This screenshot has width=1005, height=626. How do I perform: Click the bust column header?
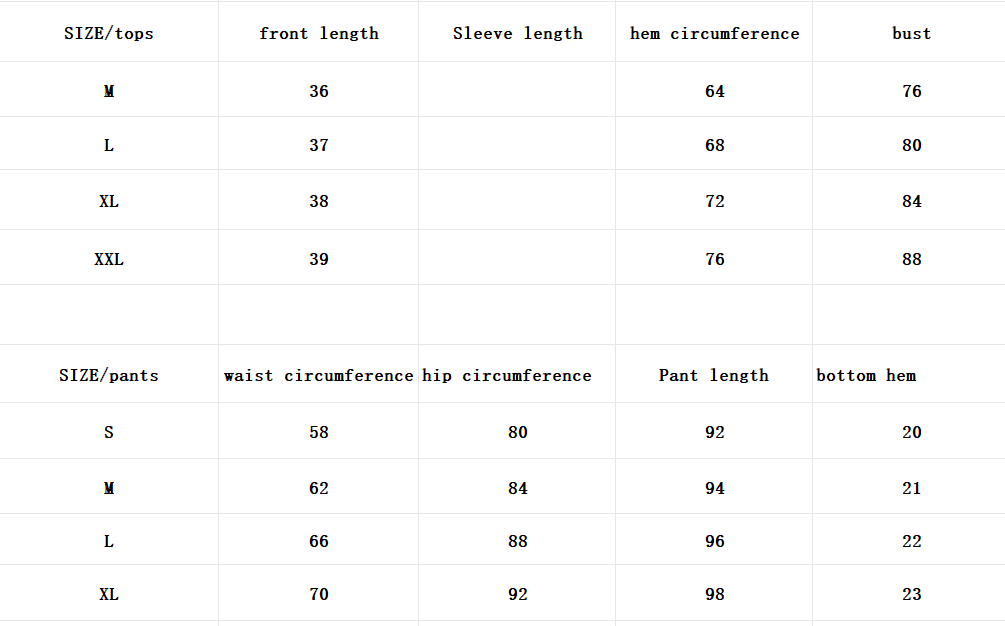point(911,33)
